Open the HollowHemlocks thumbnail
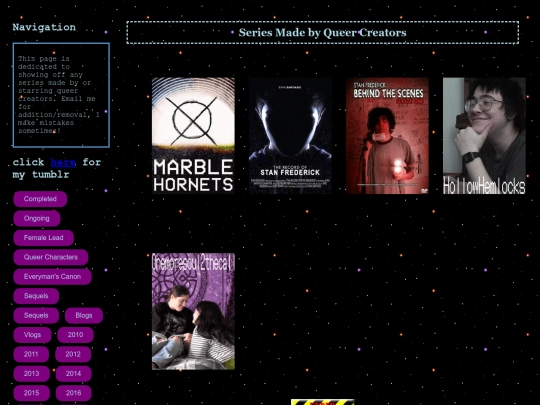Image resolution: width=540 pixels, height=405 pixels. (484, 136)
